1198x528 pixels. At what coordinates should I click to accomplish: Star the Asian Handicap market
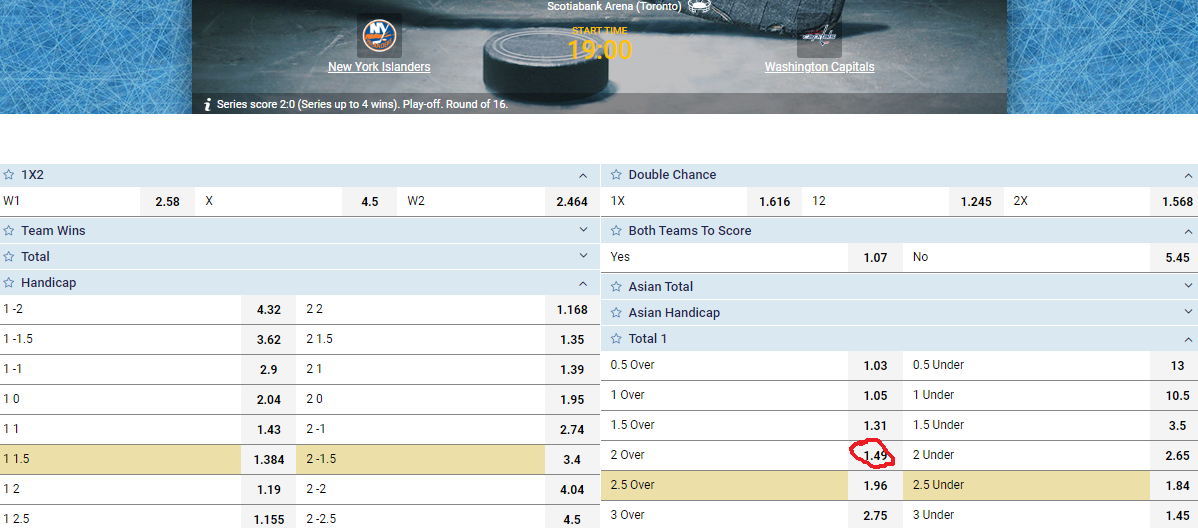point(617,313)
